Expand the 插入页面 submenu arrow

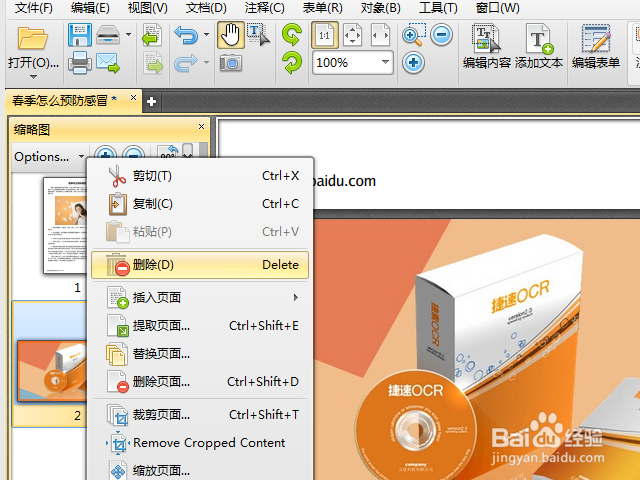296,298
